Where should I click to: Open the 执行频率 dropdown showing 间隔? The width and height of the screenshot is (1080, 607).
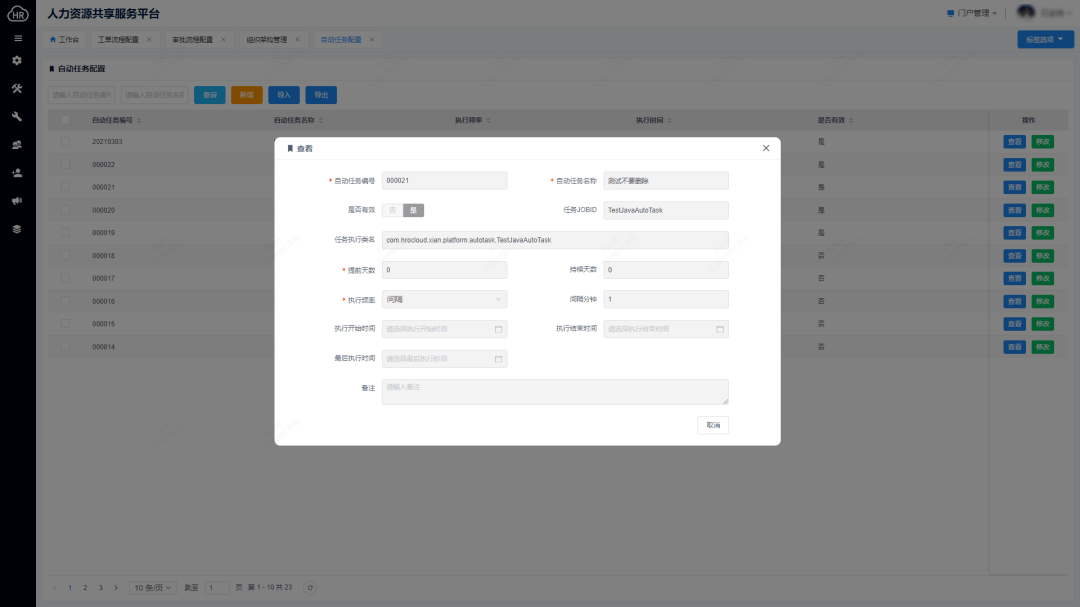(444, 300)
